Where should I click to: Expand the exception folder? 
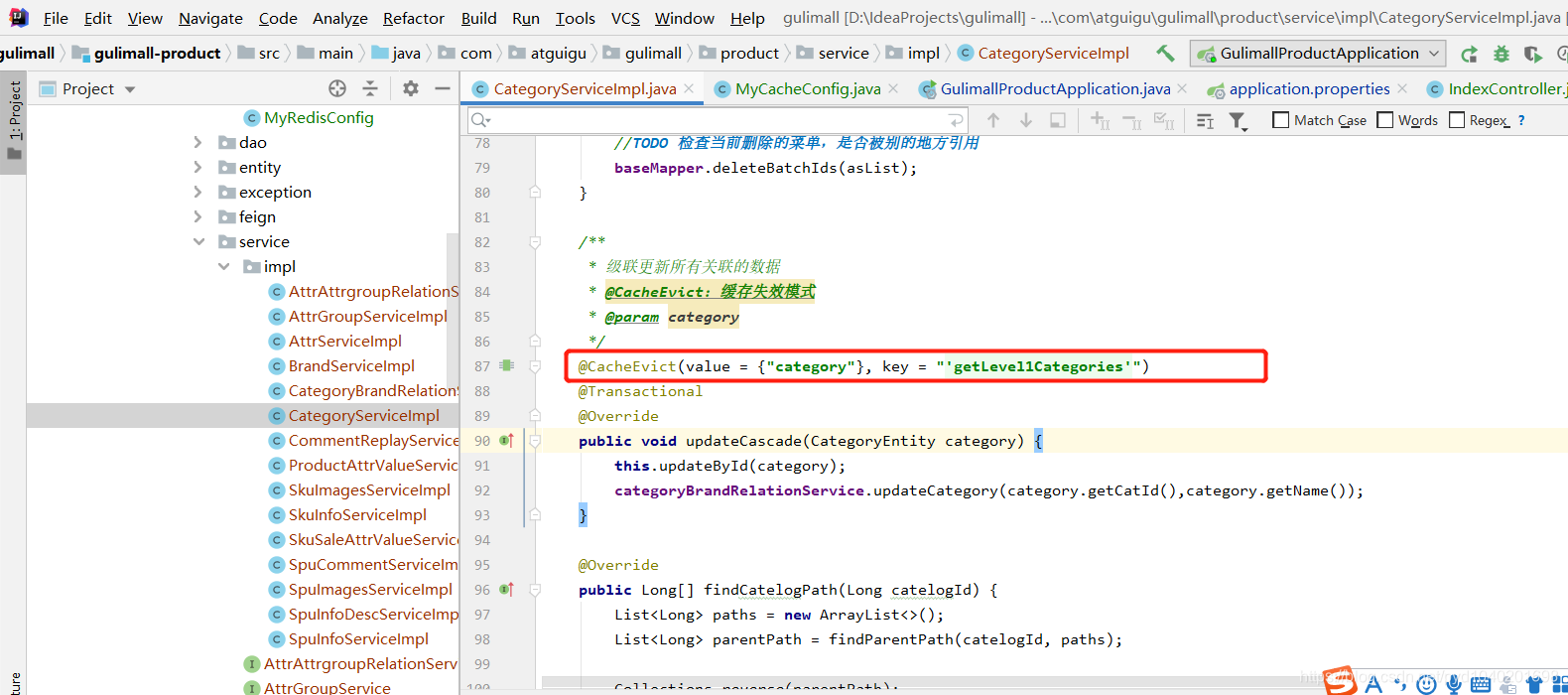pyautogui.click(x=197, y=192)
